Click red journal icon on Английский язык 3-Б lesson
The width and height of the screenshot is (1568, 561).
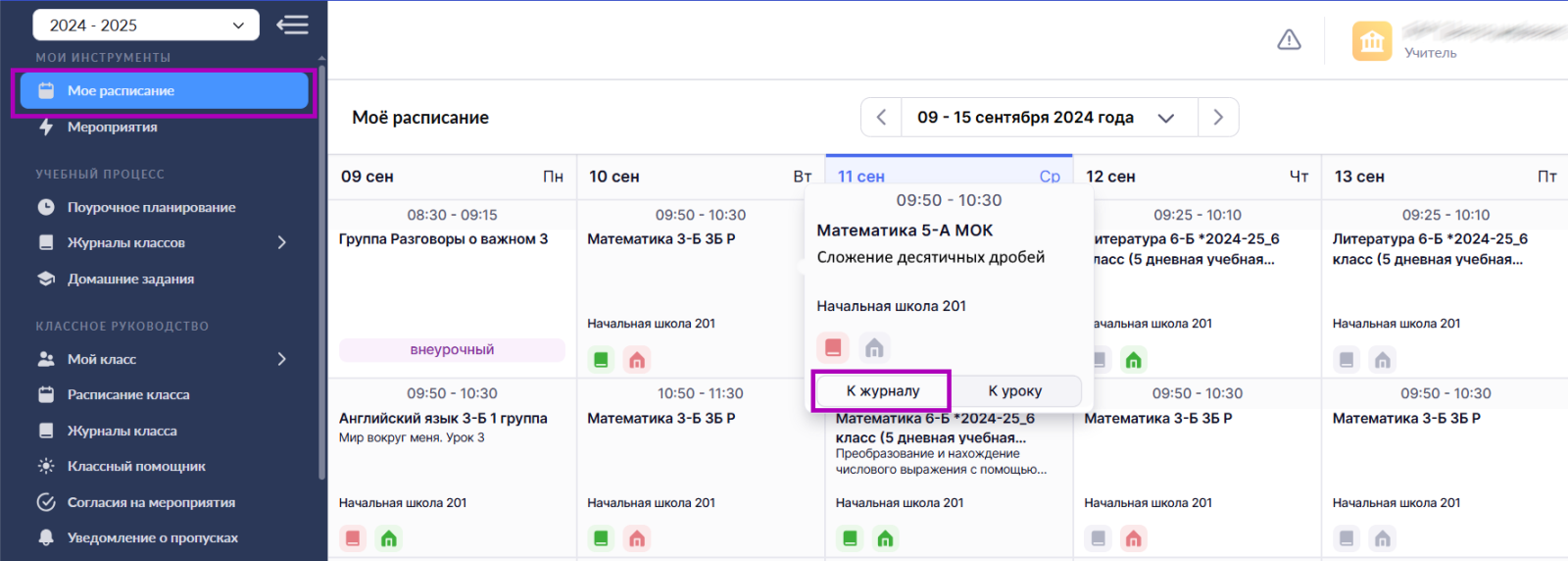tap(353, 538)
